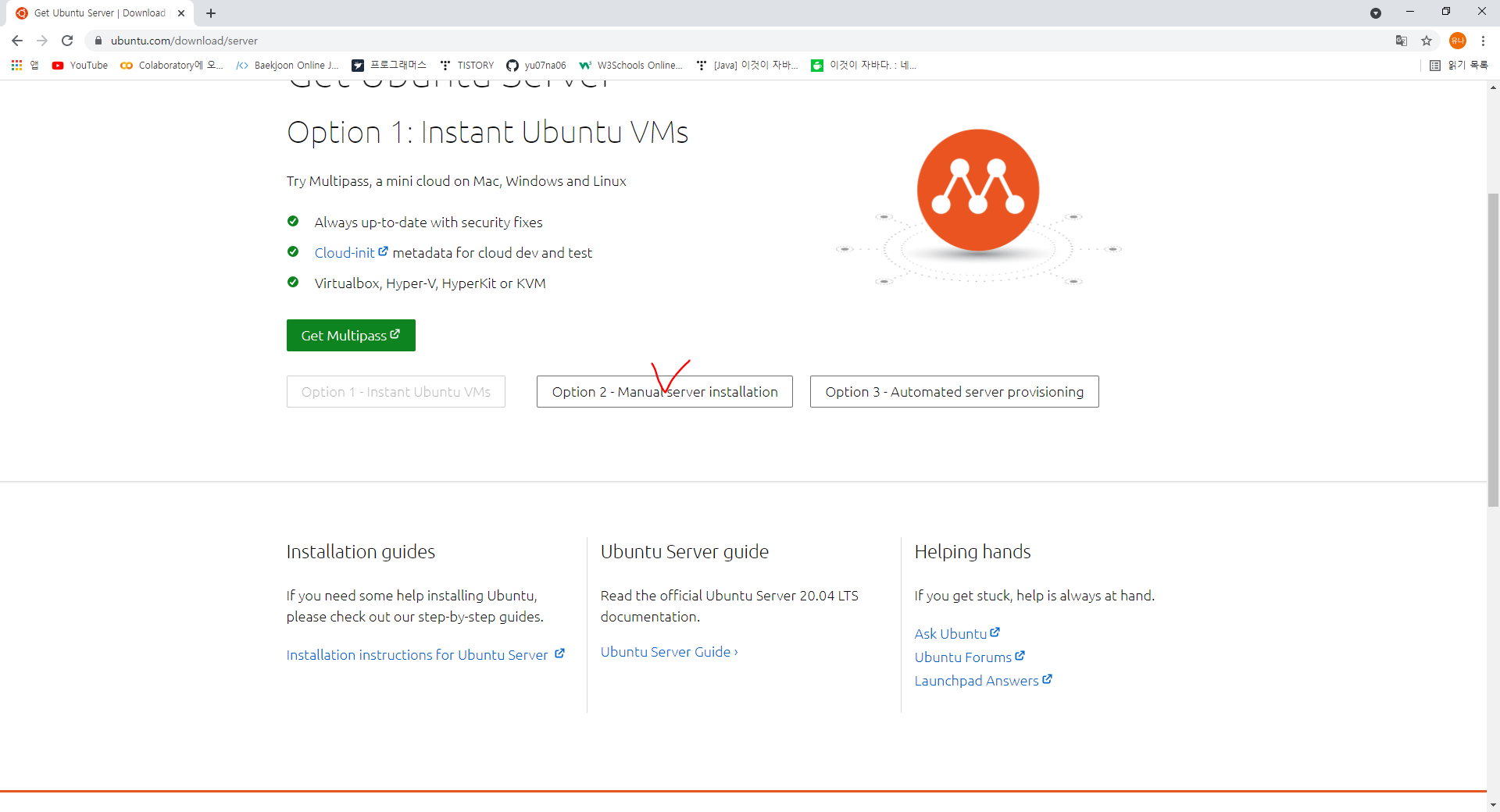Open the YouTube bookmark
The height and width of the screenshot is (812, 1500).
click(80, 66)
